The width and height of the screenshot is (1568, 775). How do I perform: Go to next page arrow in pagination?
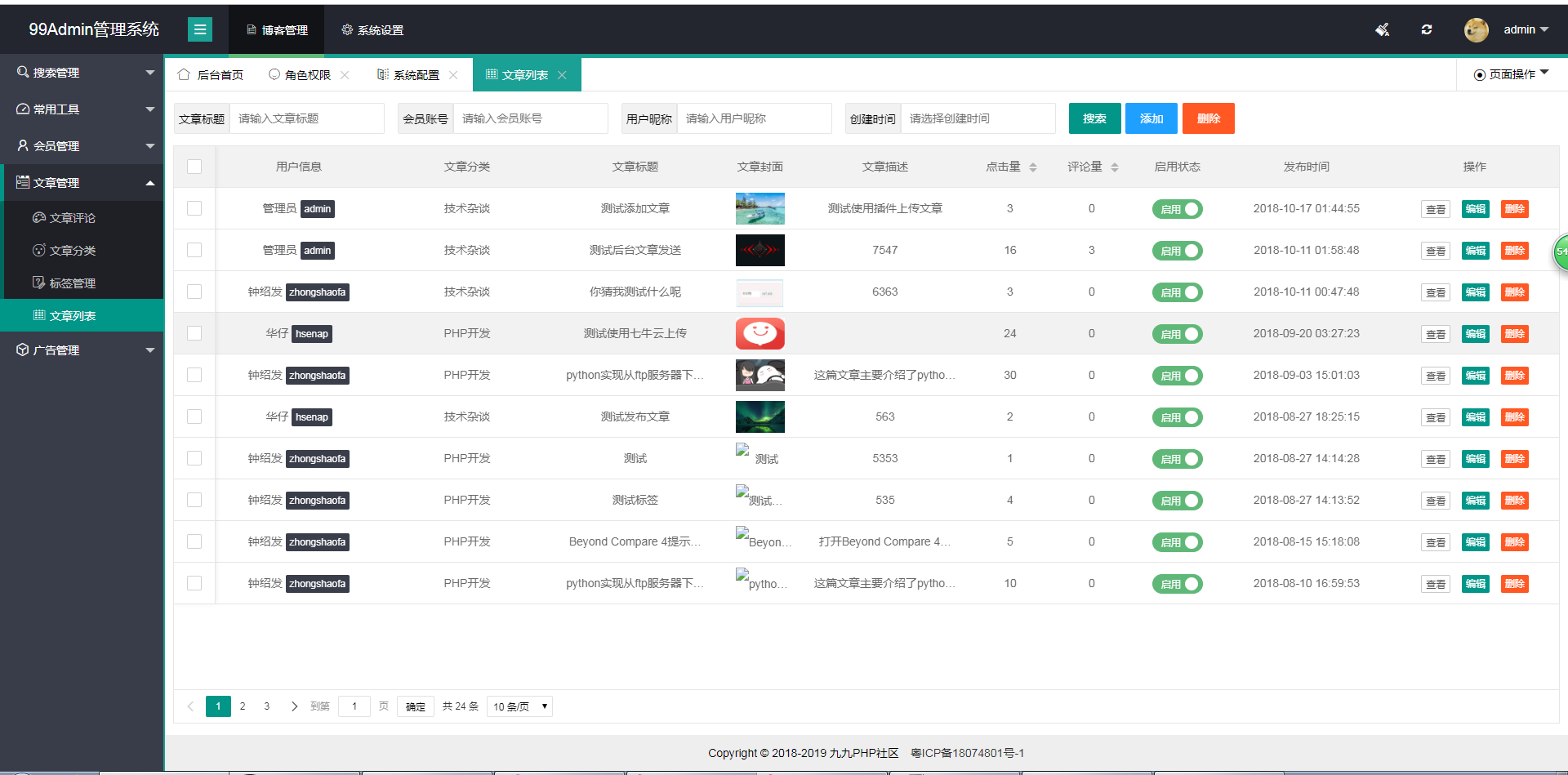pyautogui.click(x=294, y=706)
